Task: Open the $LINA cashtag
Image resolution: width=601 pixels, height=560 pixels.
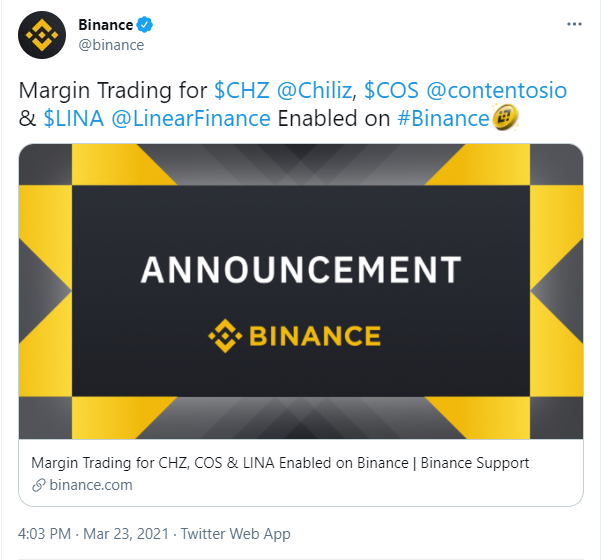Action: 74,118
